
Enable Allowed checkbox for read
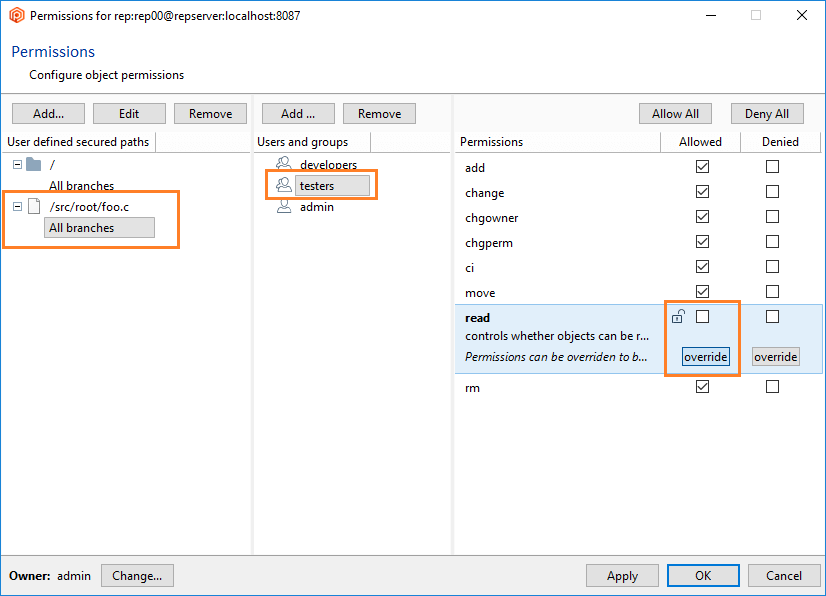tap(702, 316)
